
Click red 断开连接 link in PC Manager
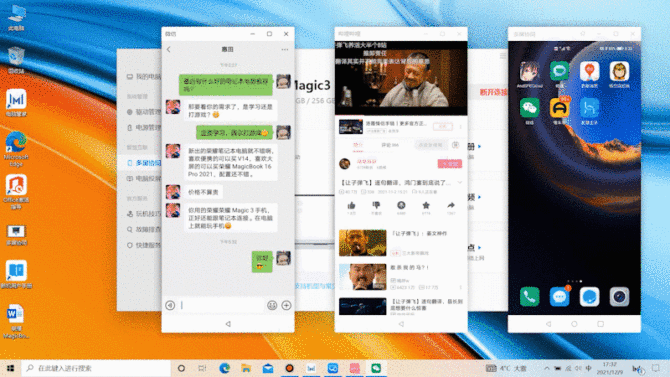tap(493, 92)
